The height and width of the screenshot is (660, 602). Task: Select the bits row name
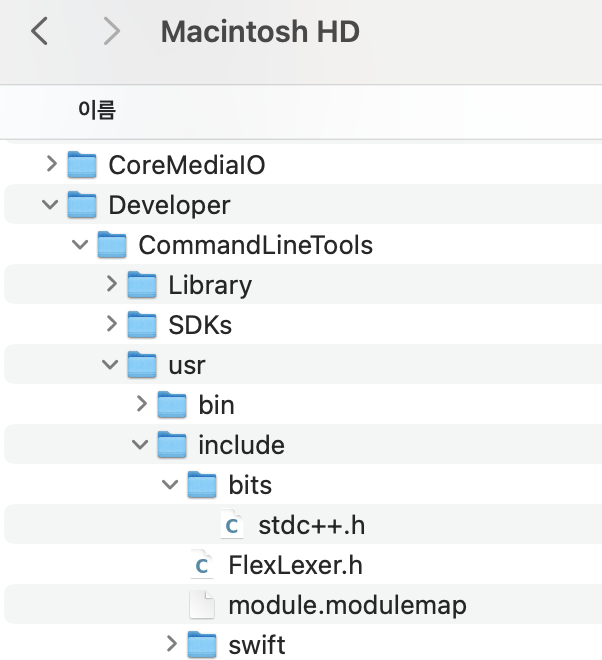(250, 485)
